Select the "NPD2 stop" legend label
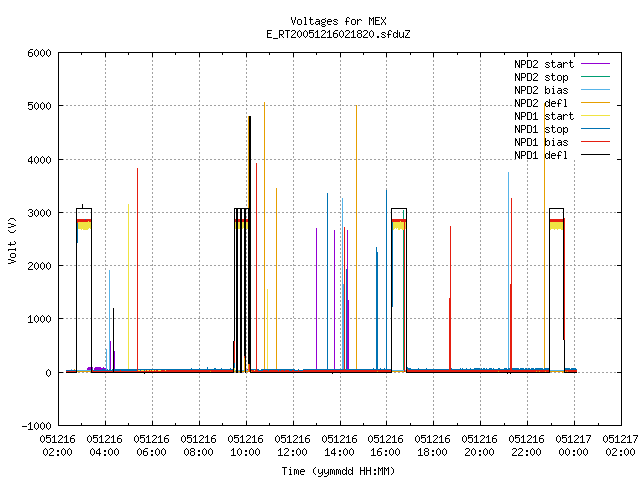 tap(541, 77)
